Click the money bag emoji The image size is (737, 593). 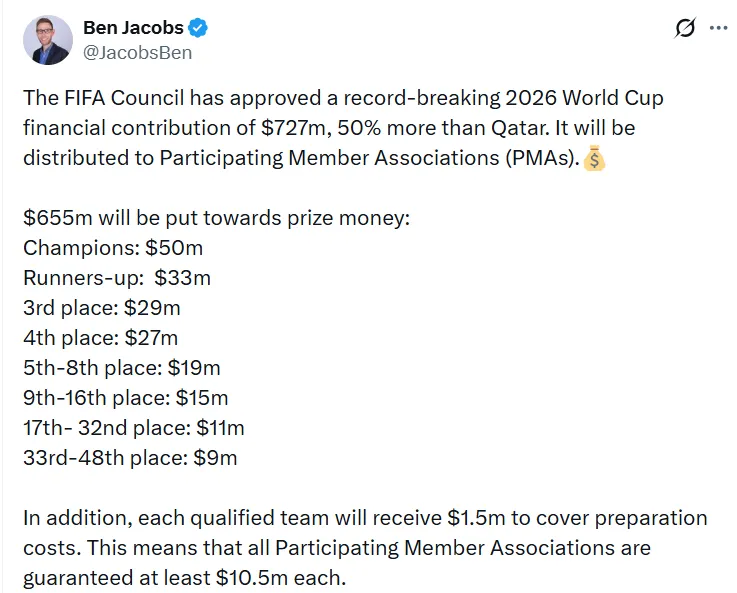[x=594, y=159]
